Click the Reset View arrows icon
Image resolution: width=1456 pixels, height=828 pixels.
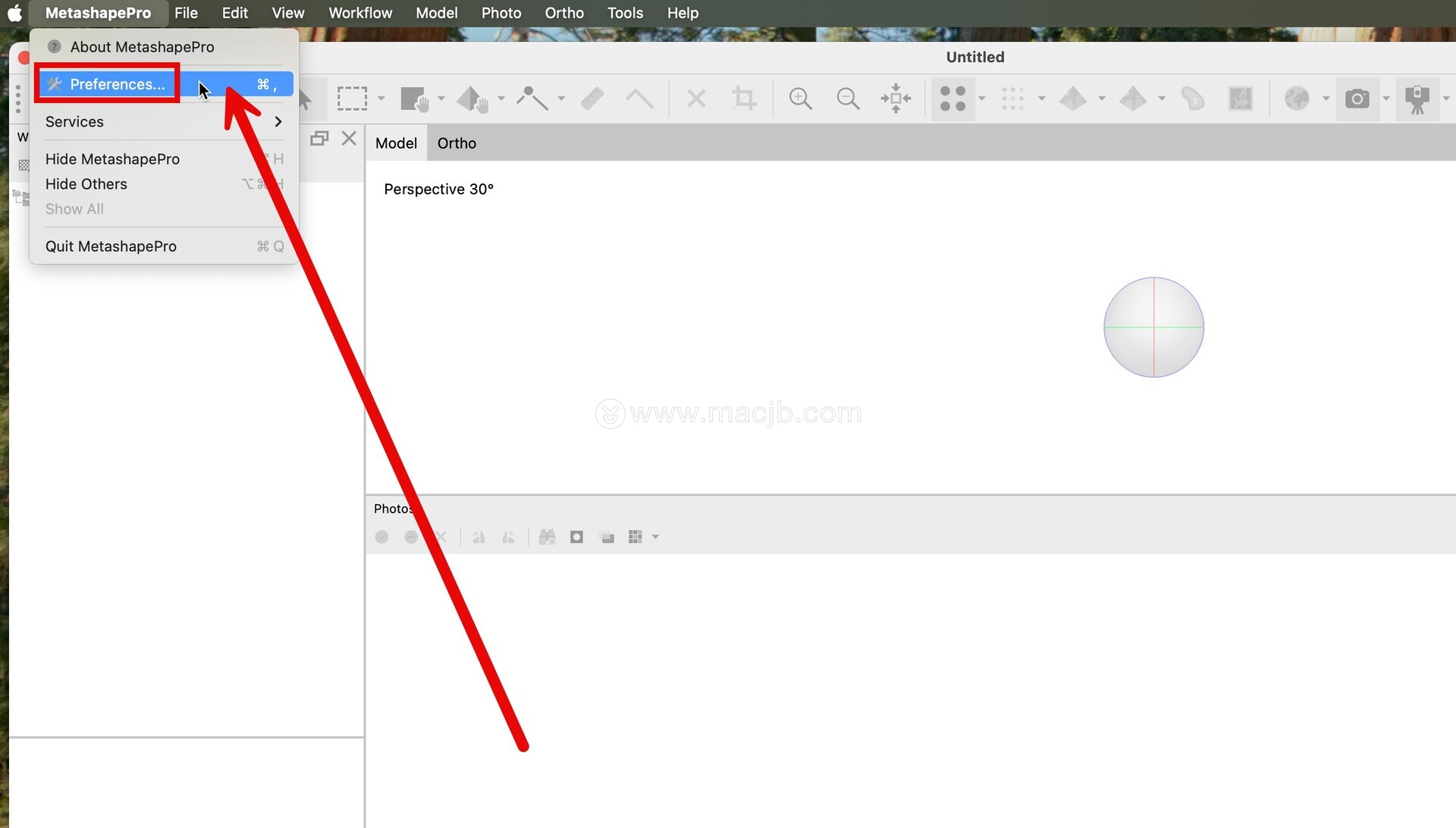click(896, 99)
